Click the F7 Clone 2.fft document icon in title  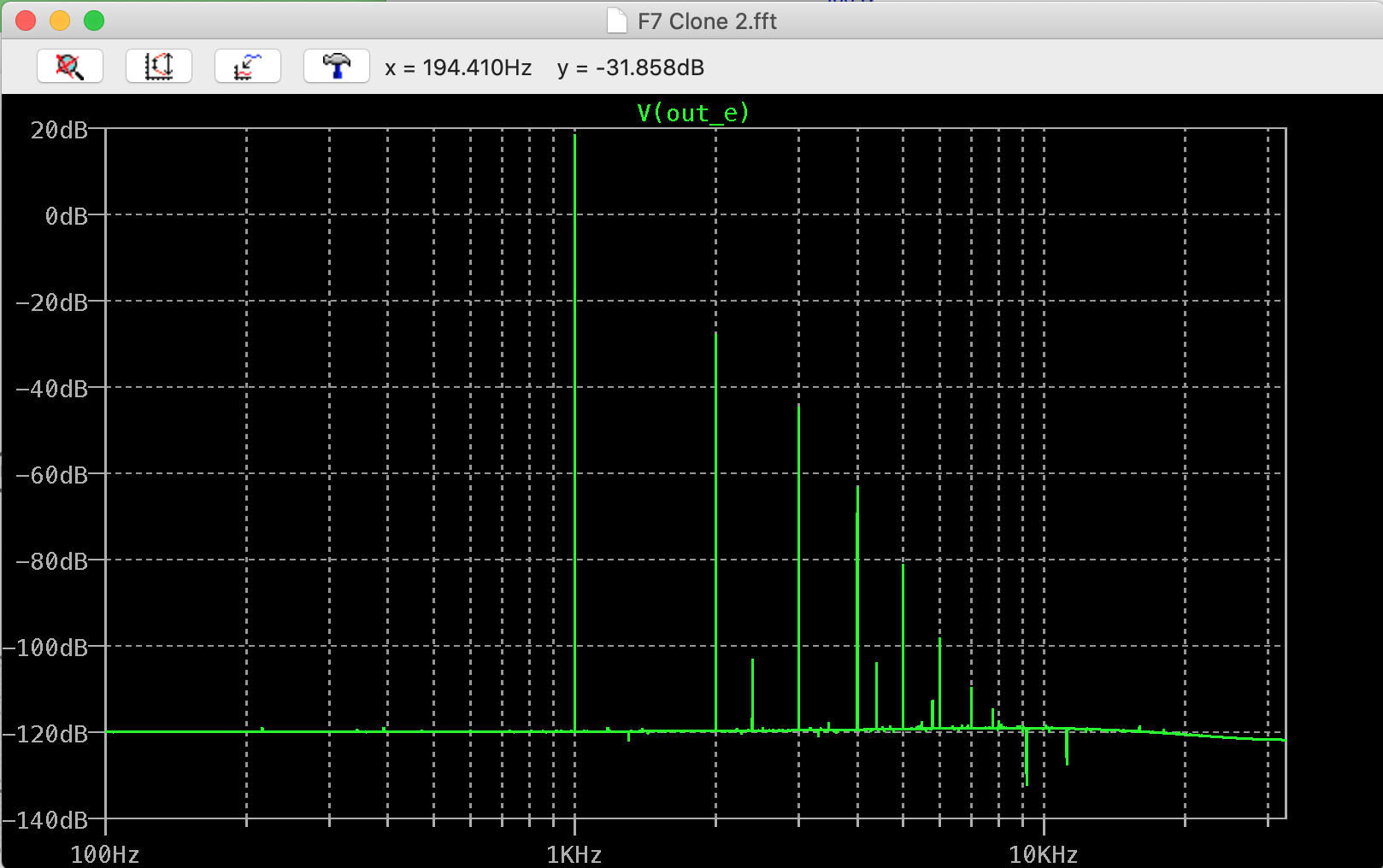(x=617, y=21)
